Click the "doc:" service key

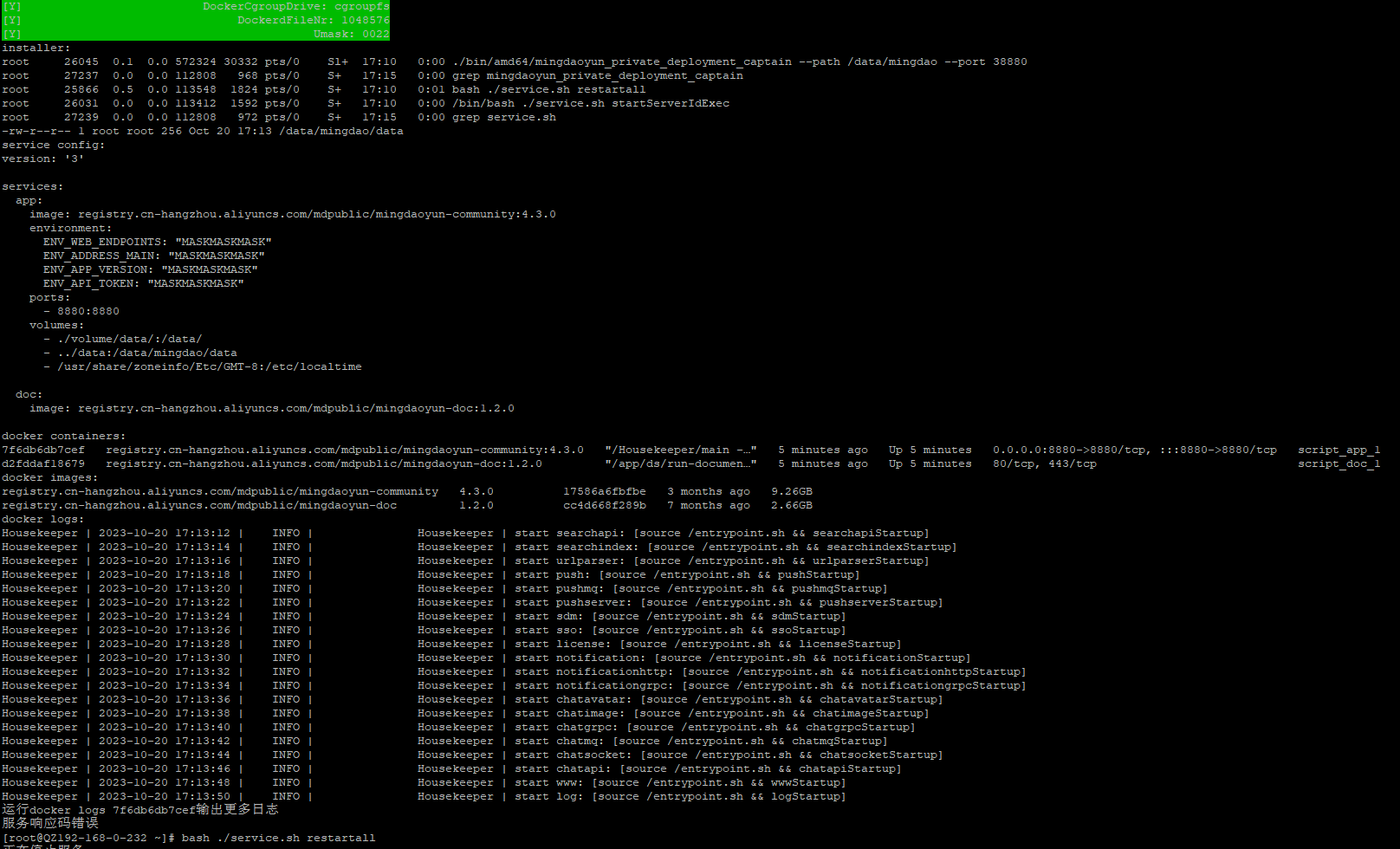(x=29, y=394)
